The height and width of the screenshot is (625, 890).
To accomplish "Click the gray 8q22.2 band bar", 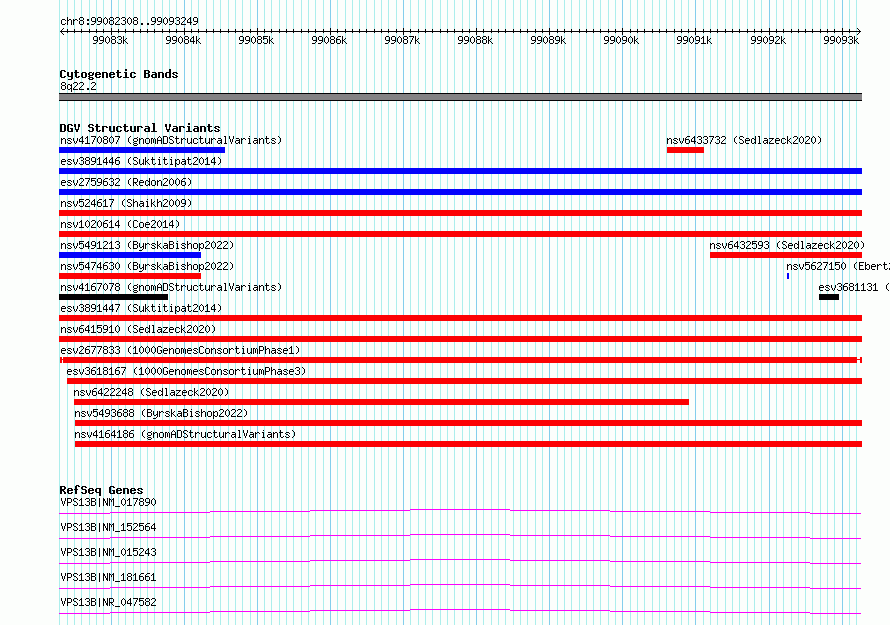I will (460, 97).
